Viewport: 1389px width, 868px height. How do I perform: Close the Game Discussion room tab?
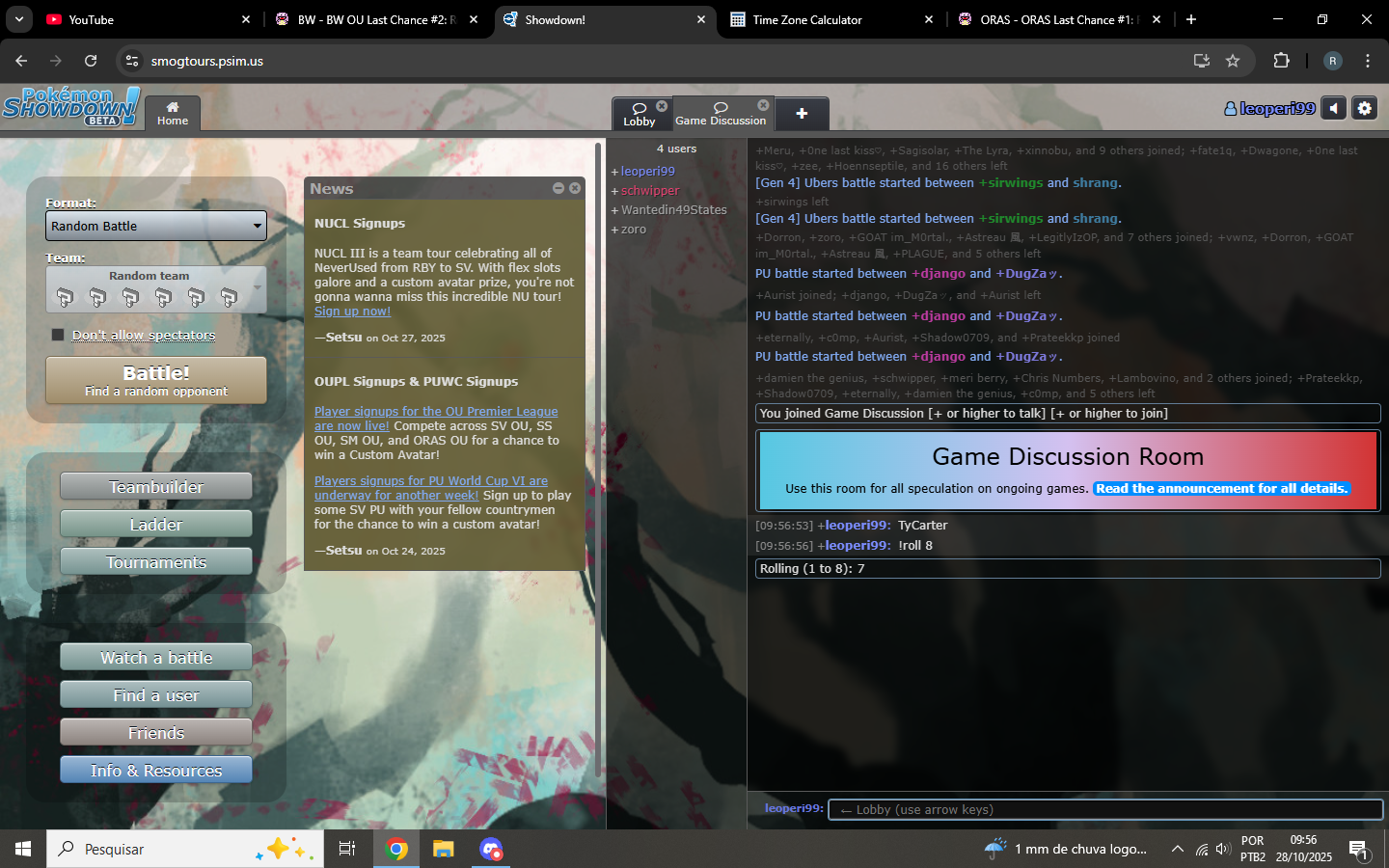pos(763,105)
